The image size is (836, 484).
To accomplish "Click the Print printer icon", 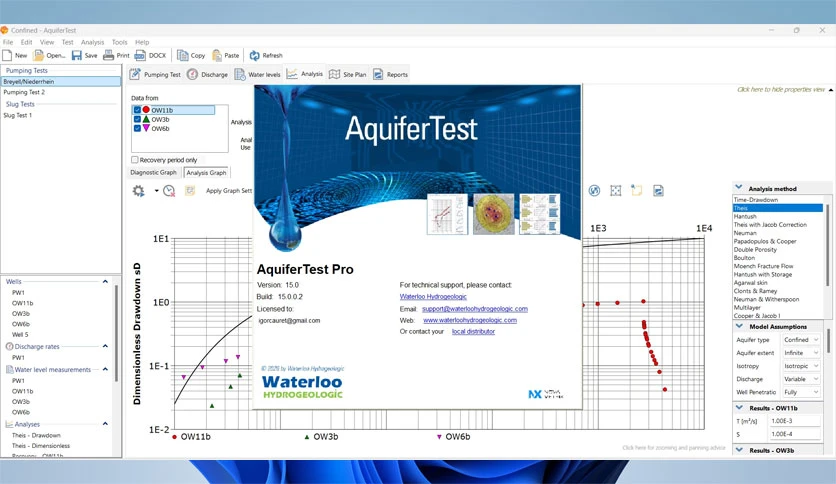I will pos(108,55).
